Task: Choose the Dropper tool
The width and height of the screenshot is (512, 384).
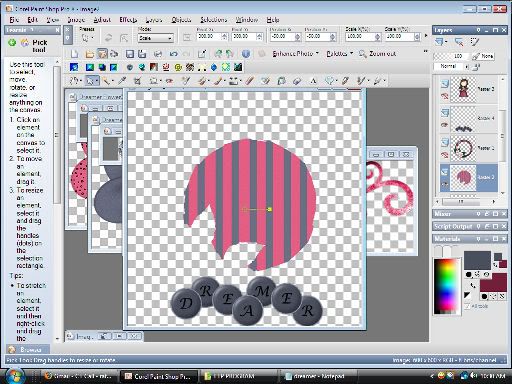Action: coord(122,81)
